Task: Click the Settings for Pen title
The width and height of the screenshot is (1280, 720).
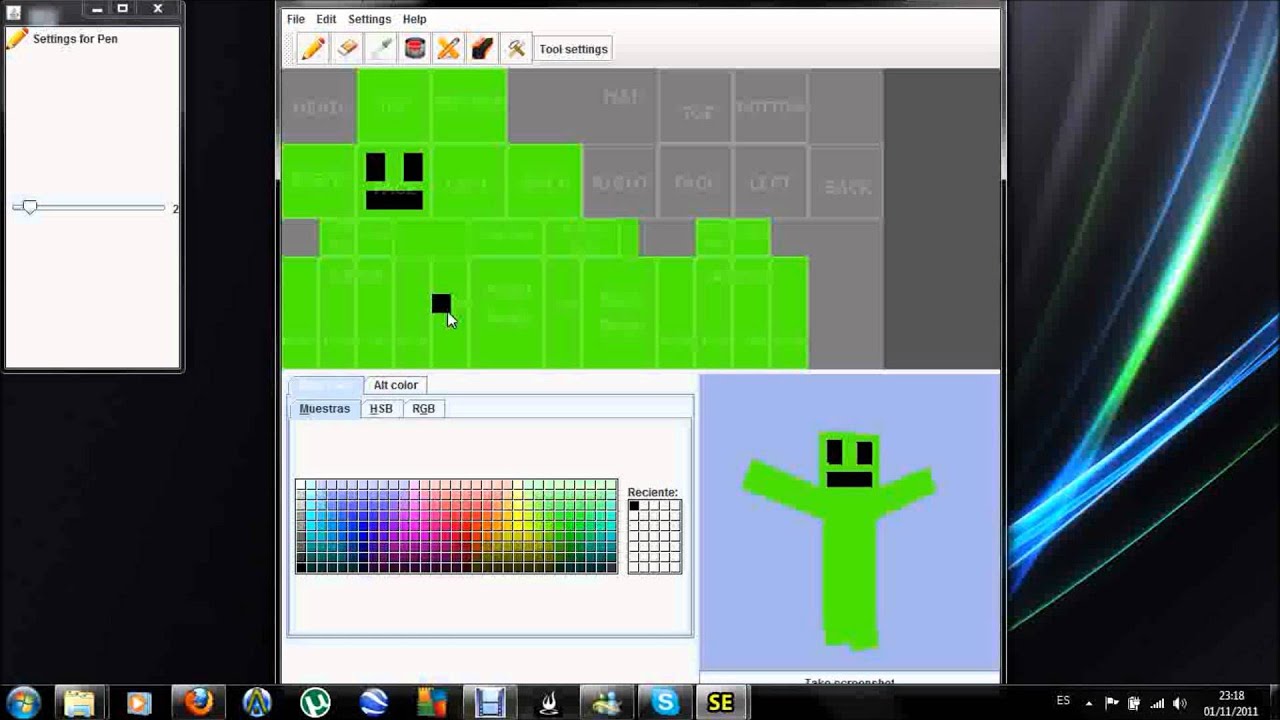Action: click(x=75, y=39)
